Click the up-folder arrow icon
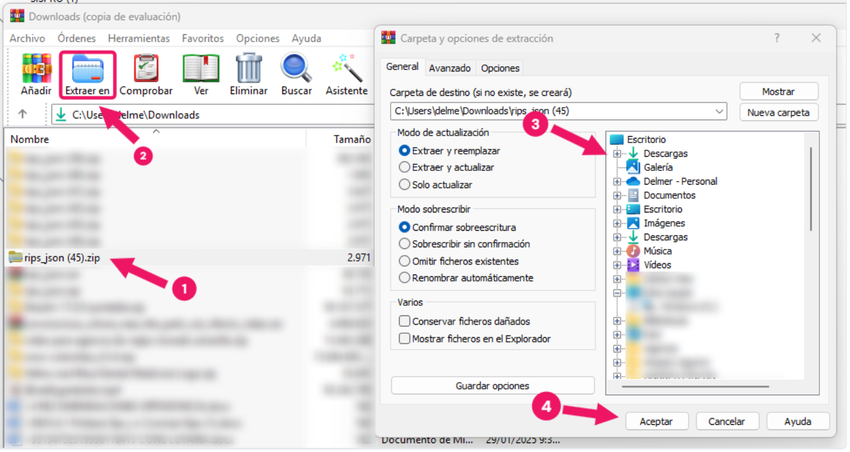Image resolution: width=850 pixels, height=452 pixels. click(22, 114)
